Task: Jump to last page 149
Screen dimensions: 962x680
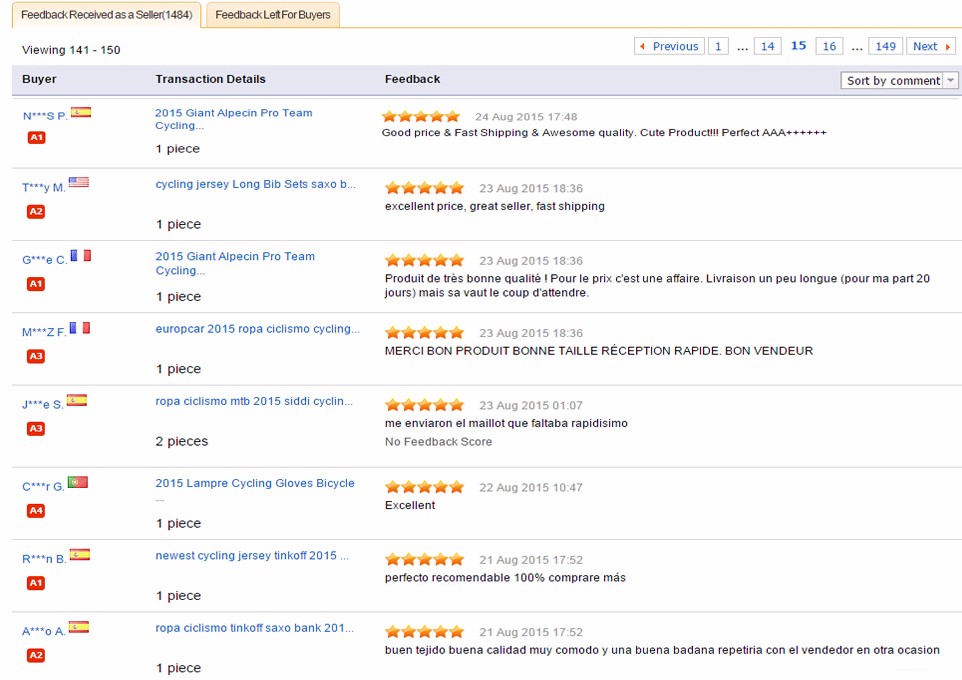Action: [884, 46]
